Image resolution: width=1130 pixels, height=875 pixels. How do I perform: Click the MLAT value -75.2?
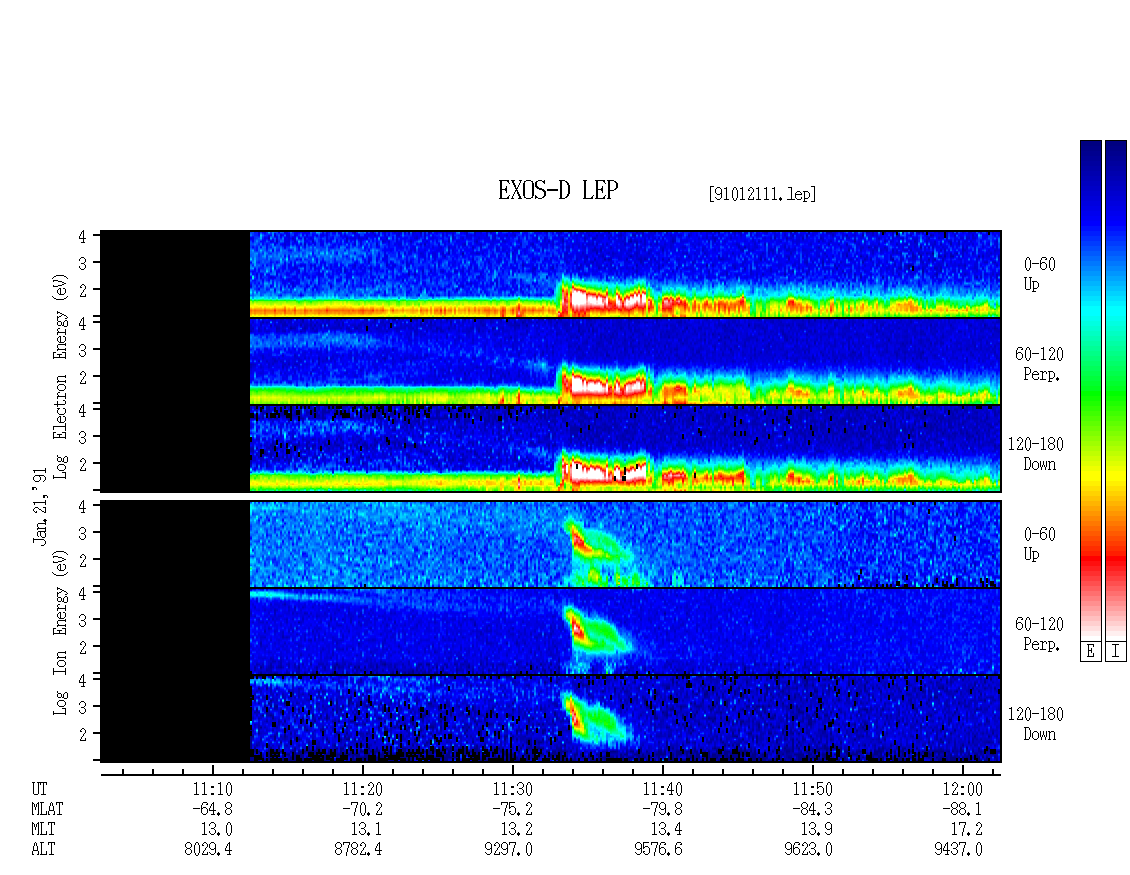(x=512, y=809)
